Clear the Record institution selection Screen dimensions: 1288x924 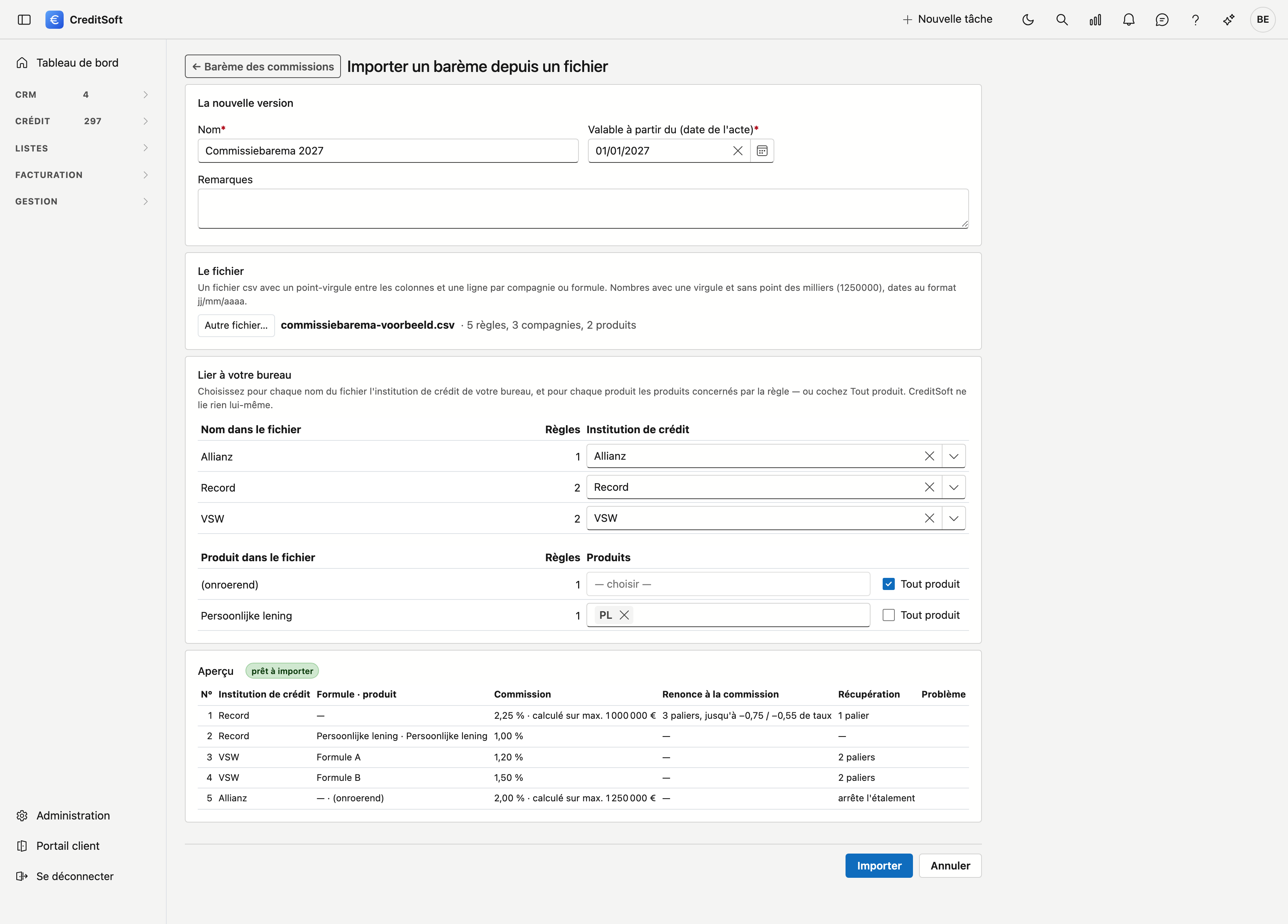pos(929,487)
